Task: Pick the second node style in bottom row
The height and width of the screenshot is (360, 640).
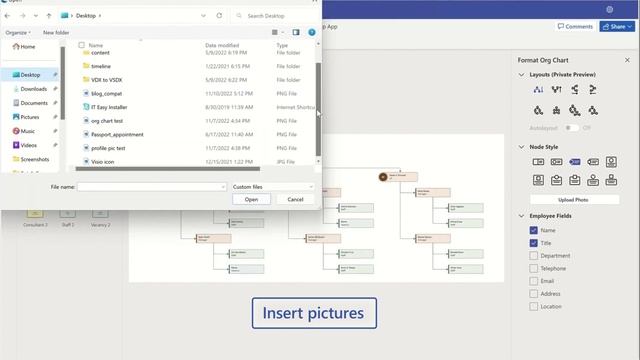Action: pos(556,180)
